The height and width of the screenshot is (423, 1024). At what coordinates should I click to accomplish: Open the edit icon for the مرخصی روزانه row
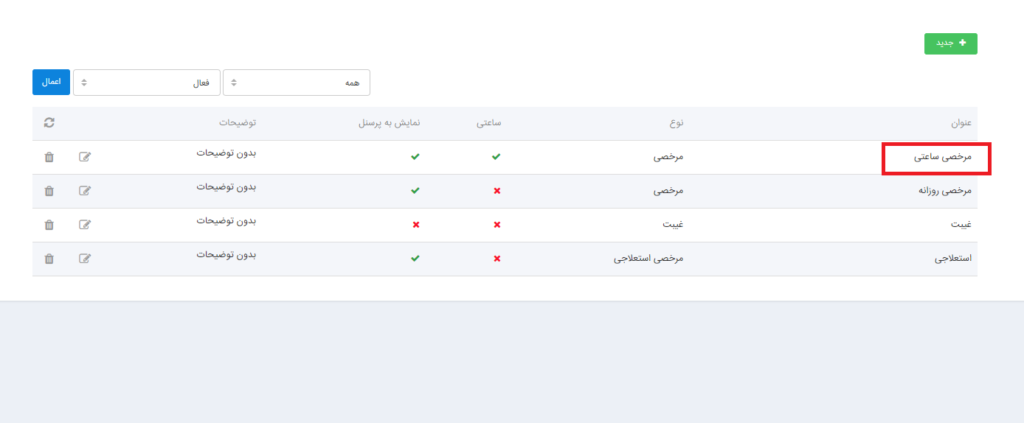click(85, 191)
